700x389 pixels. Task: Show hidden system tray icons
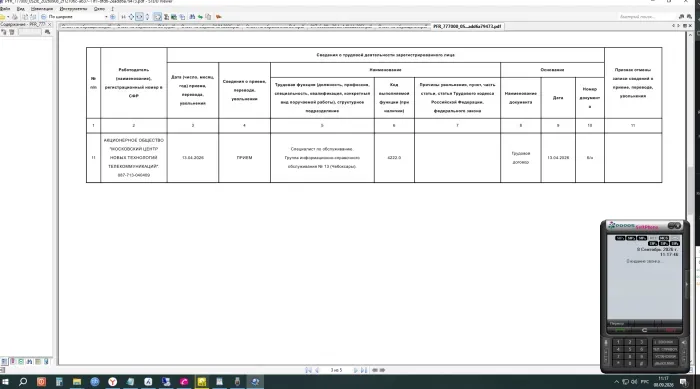617,382
